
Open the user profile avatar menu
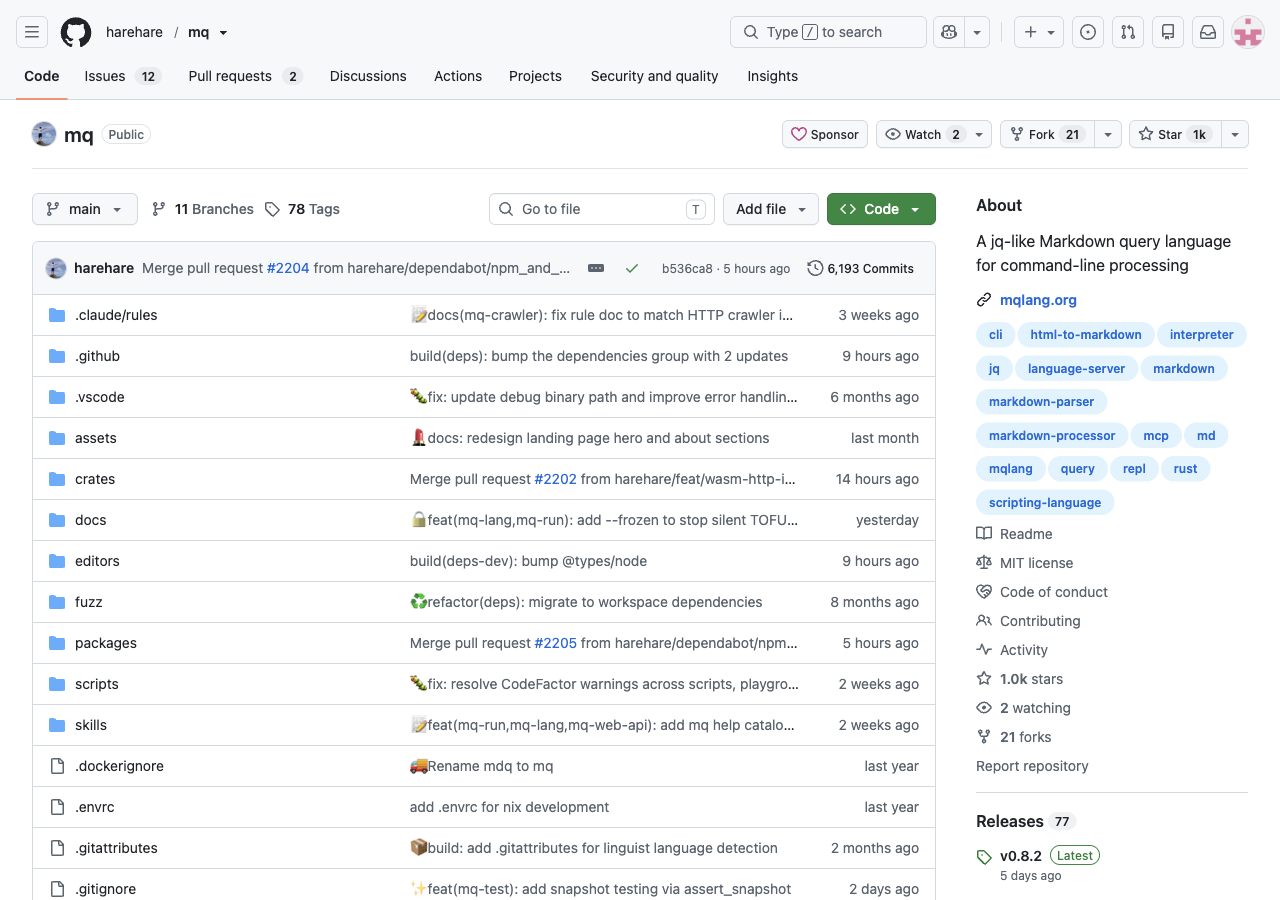(1248, 32)
